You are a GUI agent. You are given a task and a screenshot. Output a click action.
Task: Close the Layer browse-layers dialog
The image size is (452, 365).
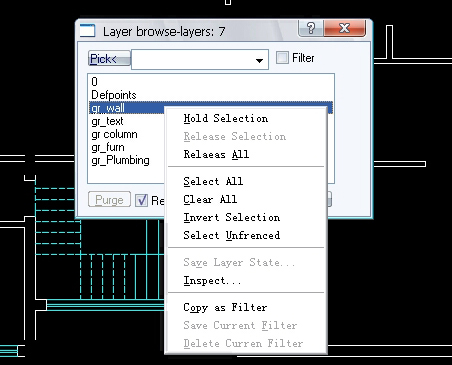pyautogui.click(x=345, y=28)
